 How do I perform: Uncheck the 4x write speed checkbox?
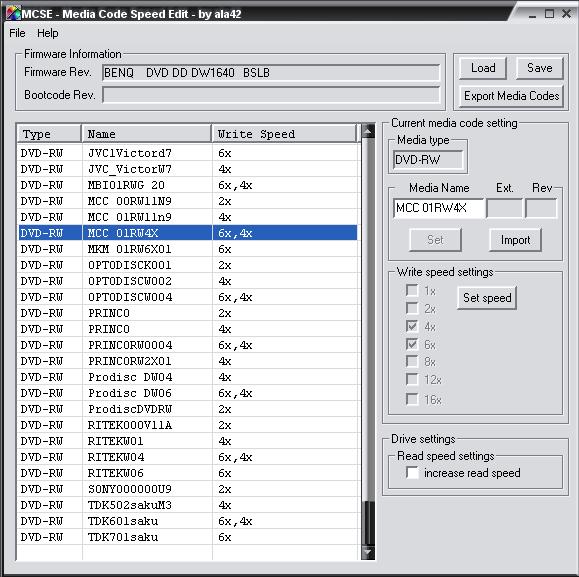coord(412,326)
